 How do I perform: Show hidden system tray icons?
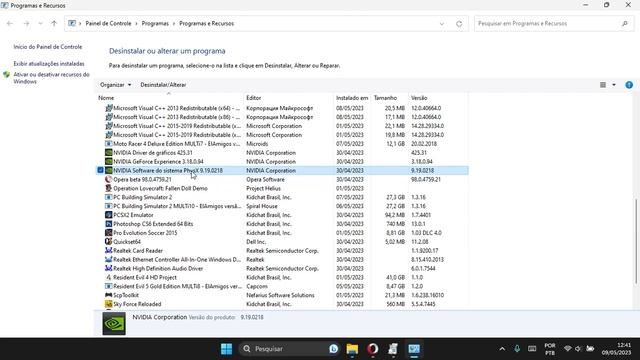502,349
